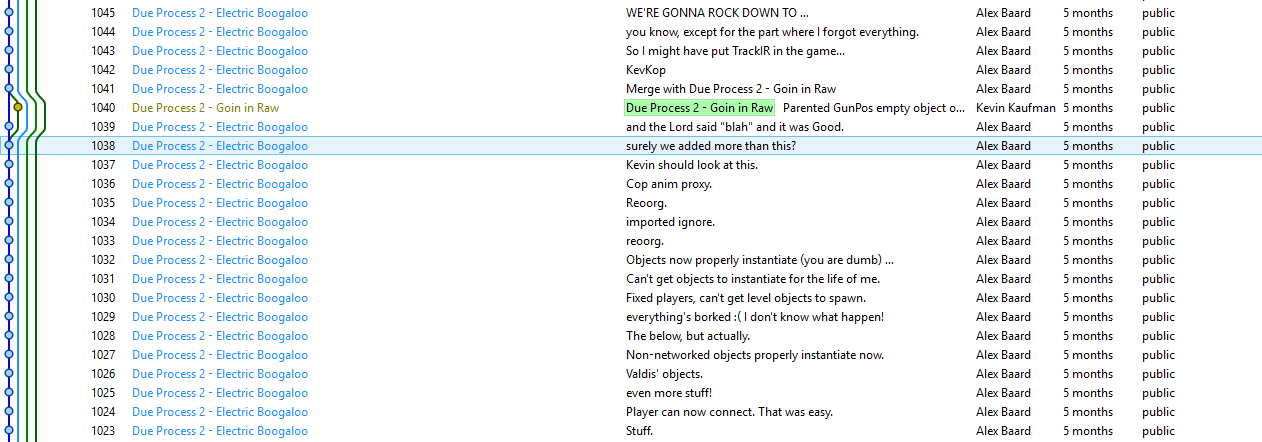Image resolution: width=1262 pixels, height=442 pixels.
Task: Select "everything's borked :( I don't know what happen!"
Action: [755, 317]
